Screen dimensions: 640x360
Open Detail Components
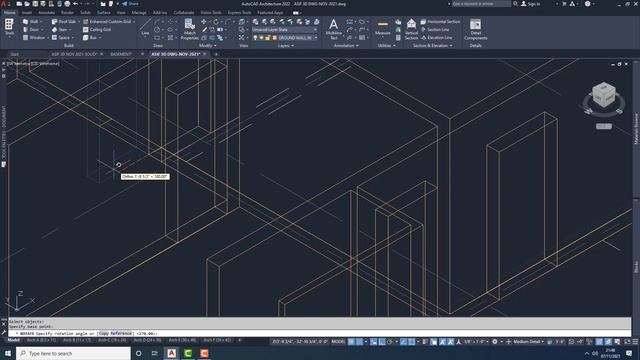click(476, 29)
